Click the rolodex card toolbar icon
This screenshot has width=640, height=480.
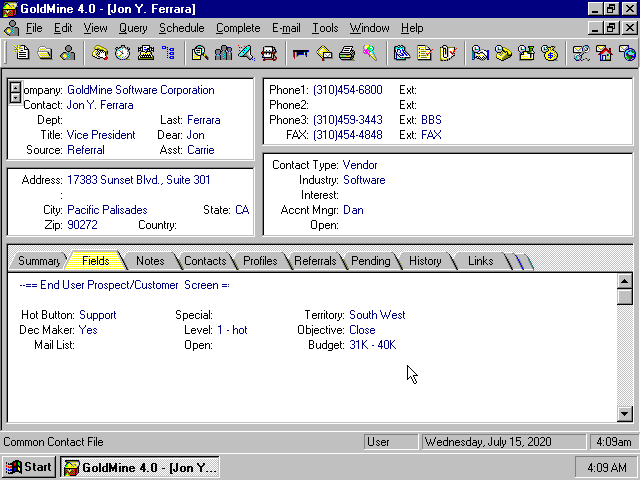click(x=269, y=53)
